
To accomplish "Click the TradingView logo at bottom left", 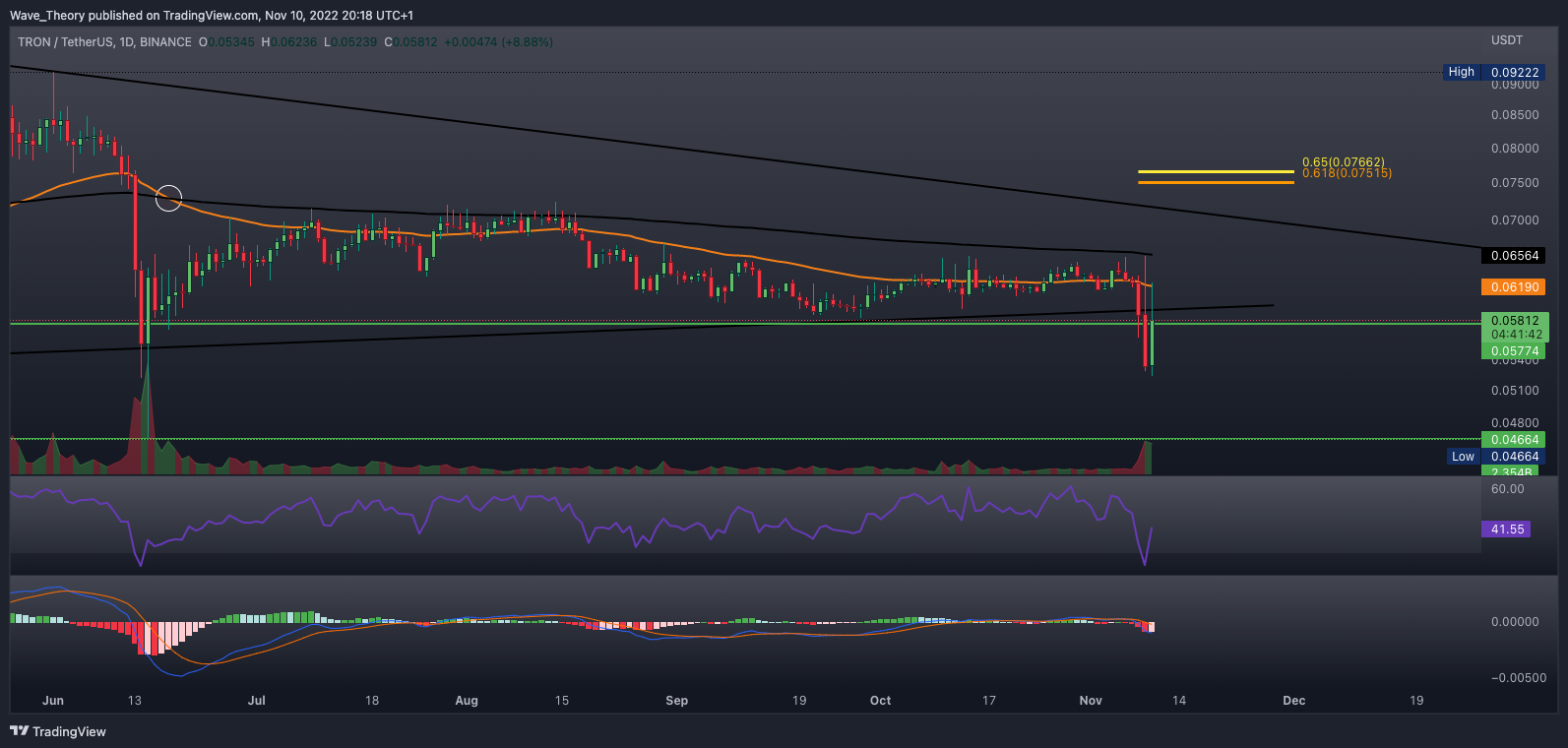I will point(58,731).
